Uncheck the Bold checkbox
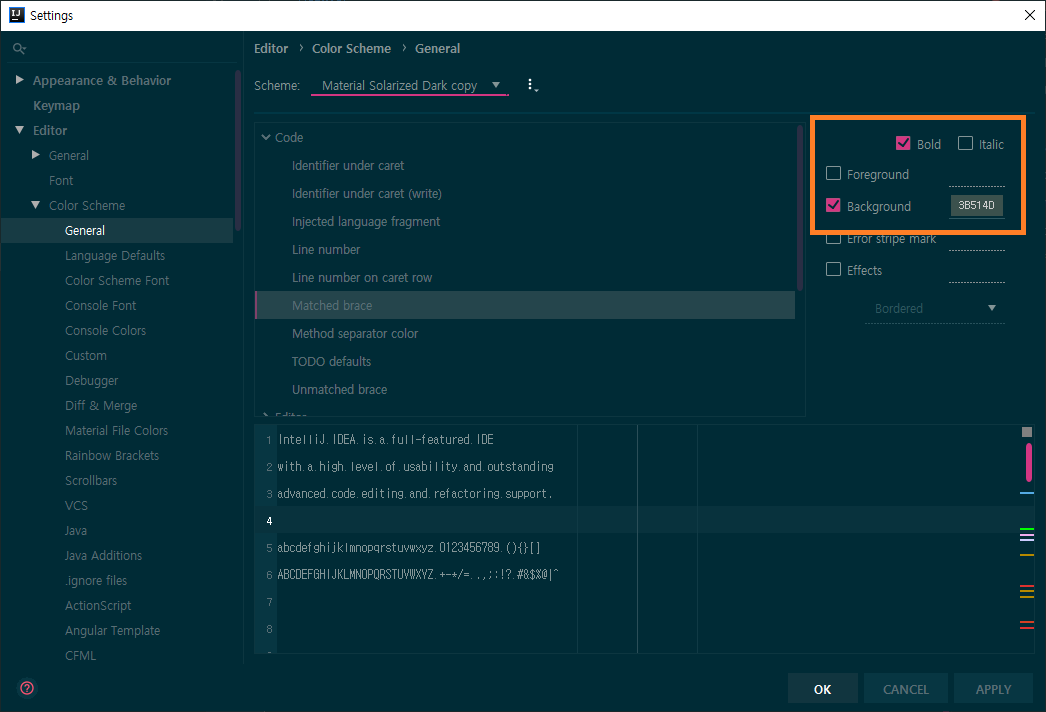Viewport: 1046px width, 712px height. 903,143
